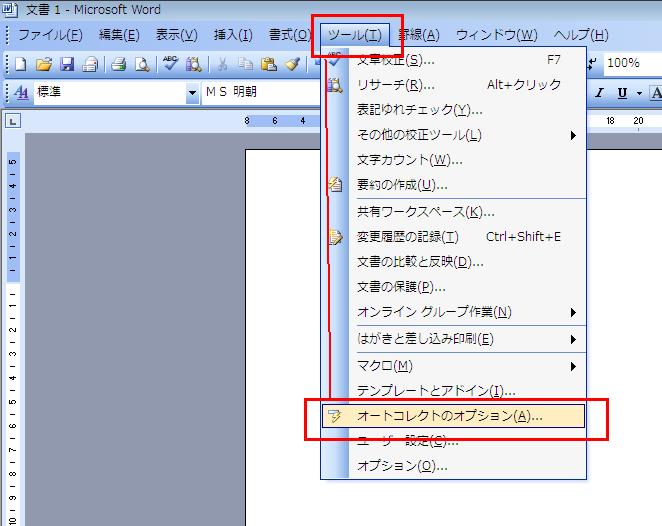Expand the 標準 style dropdown arrow

tap(192, 92)
